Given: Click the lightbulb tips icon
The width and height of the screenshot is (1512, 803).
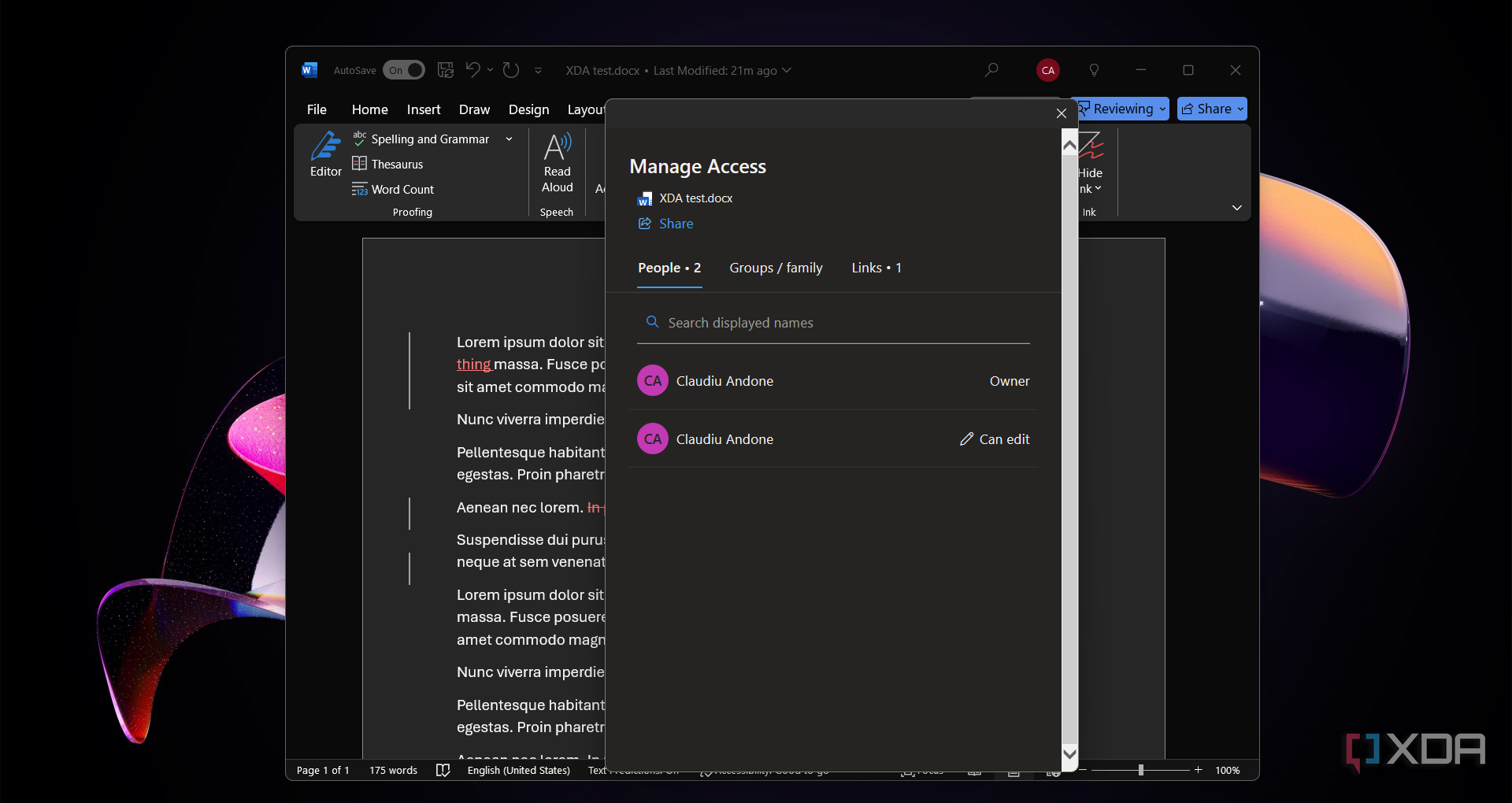Looking at the screenshot, I should click(1094, 70).
